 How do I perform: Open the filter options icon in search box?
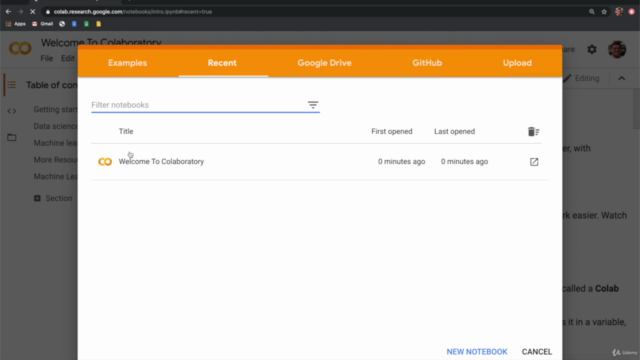point(313,105)
